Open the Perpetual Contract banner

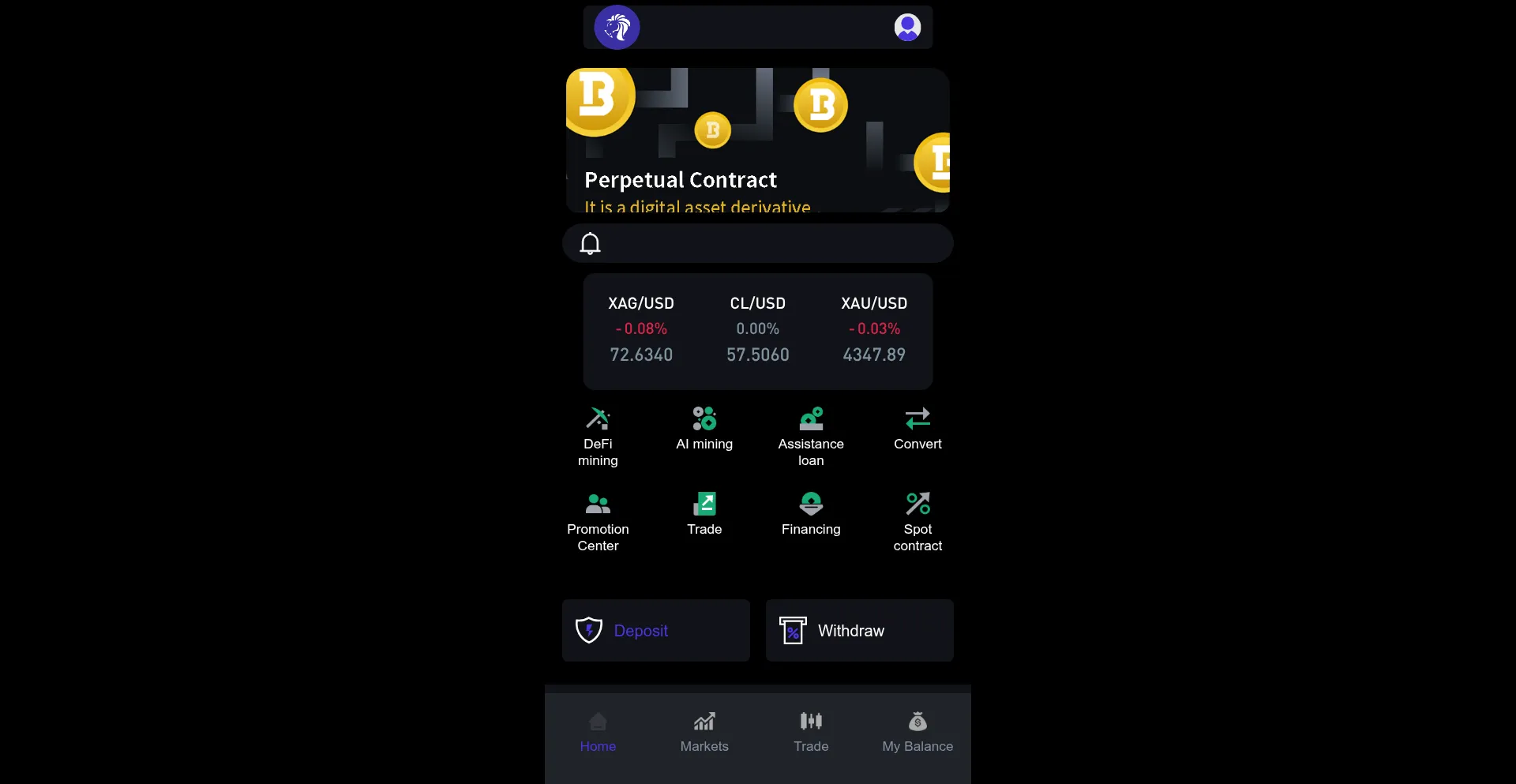coord(758,141)
